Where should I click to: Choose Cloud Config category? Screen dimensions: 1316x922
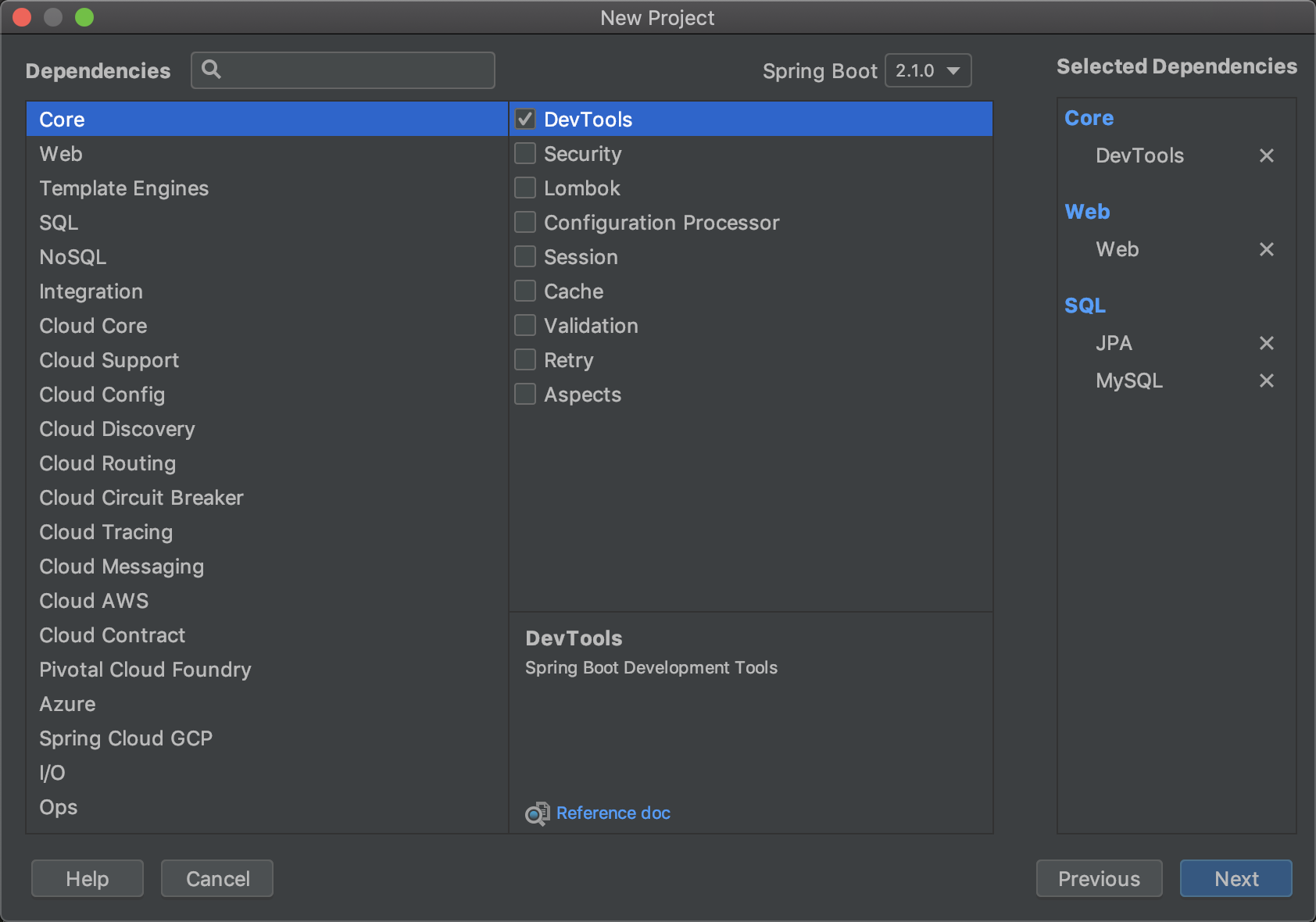tap(267, 395)
